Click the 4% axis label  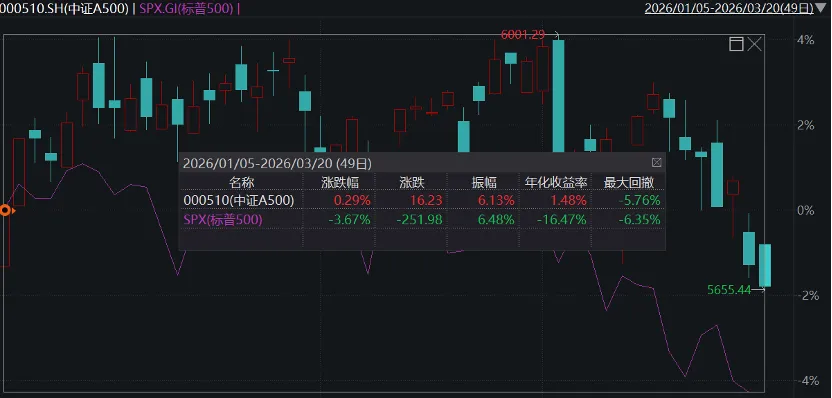point(805,40)
